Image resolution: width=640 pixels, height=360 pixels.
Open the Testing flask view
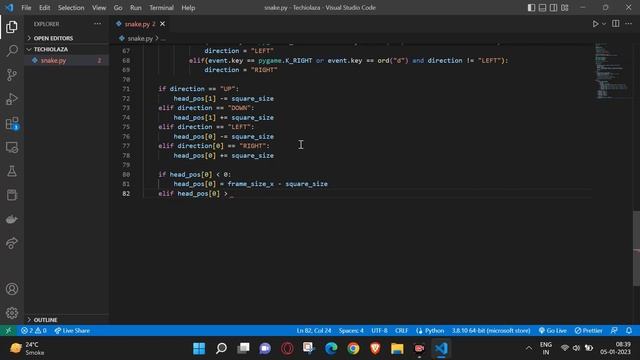[12, 171]
